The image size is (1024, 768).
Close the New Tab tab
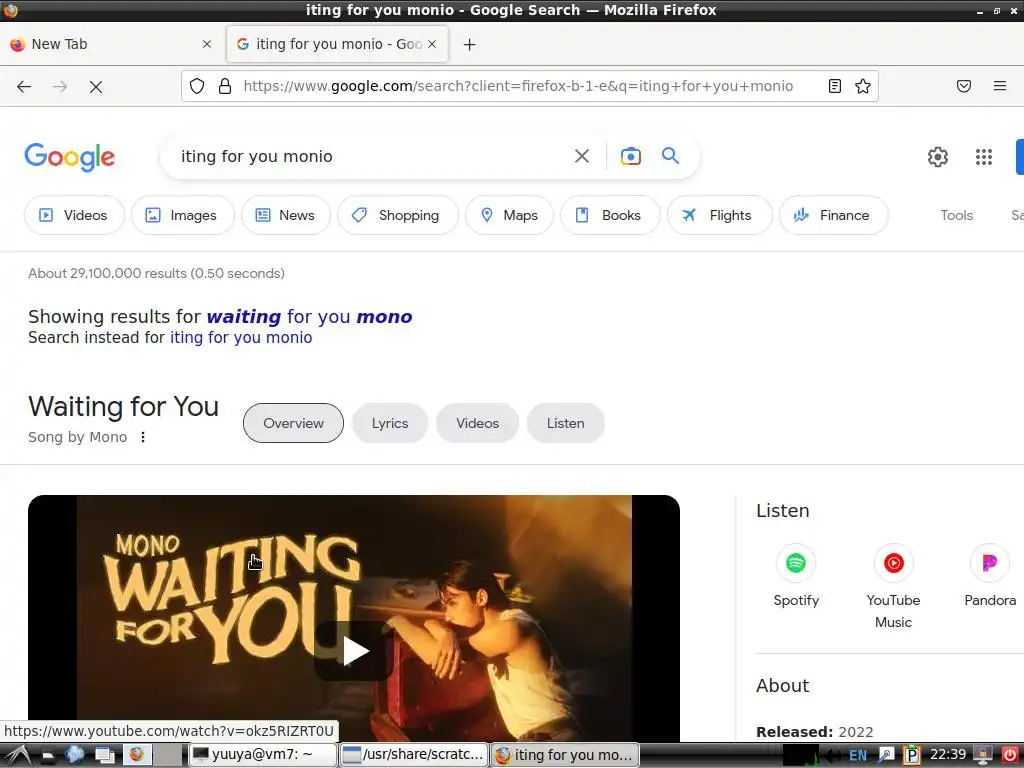[x=207, y=44]
